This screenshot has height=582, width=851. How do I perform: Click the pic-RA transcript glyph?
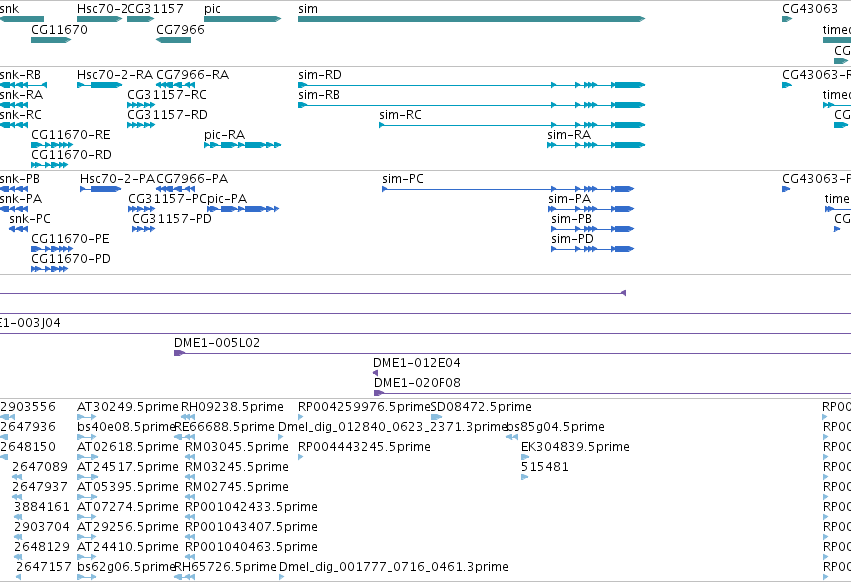coord(243,145)
